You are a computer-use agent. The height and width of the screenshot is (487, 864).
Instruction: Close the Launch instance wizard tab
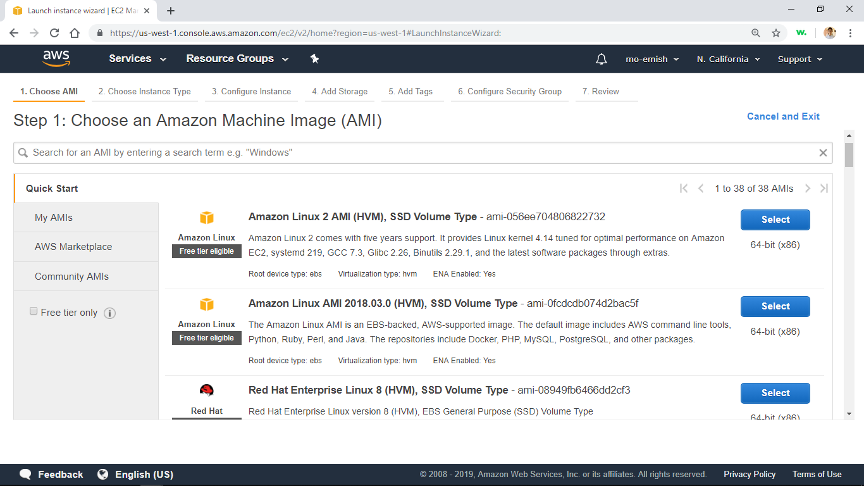click(x=147, y=10)
